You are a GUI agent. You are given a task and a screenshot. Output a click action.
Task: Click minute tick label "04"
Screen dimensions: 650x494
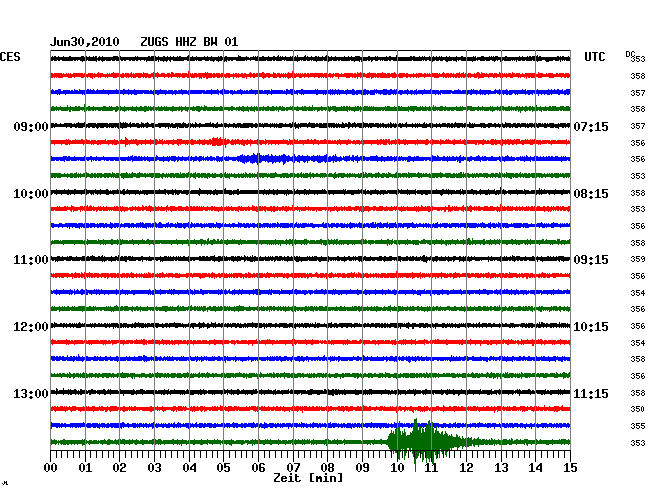click(x=189, y=467)
